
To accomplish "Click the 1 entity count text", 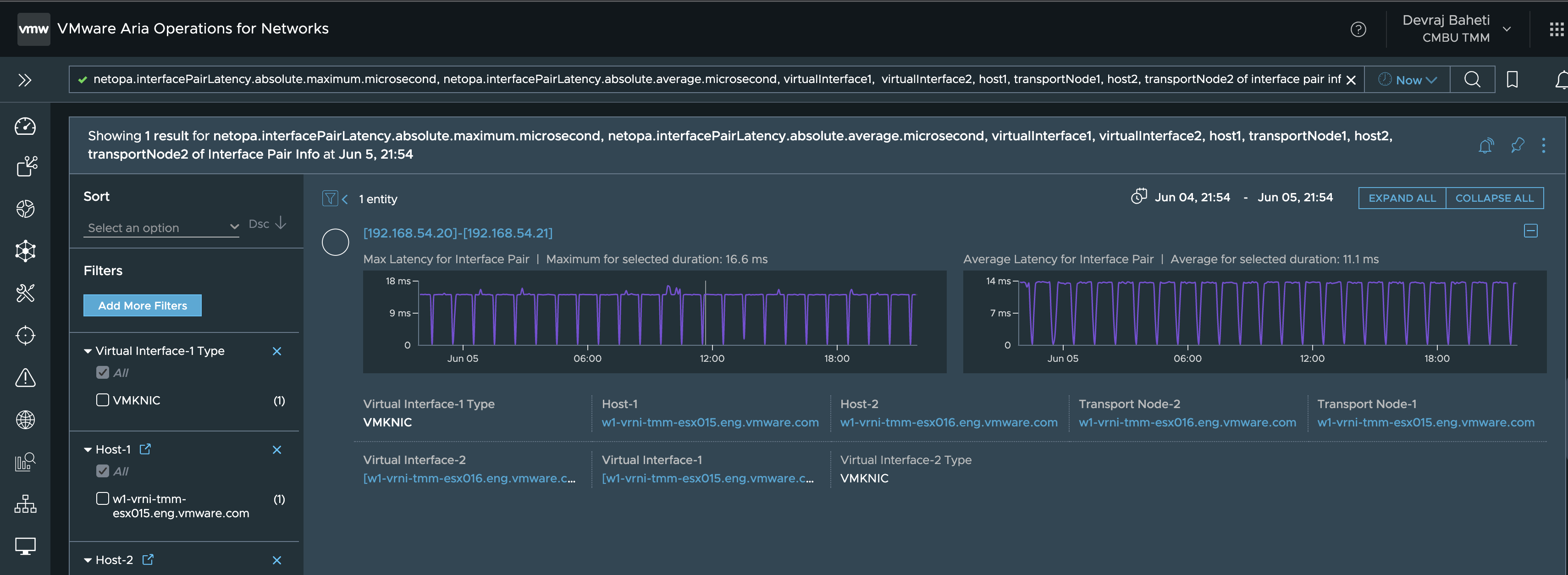I will (x=378, y=199).
